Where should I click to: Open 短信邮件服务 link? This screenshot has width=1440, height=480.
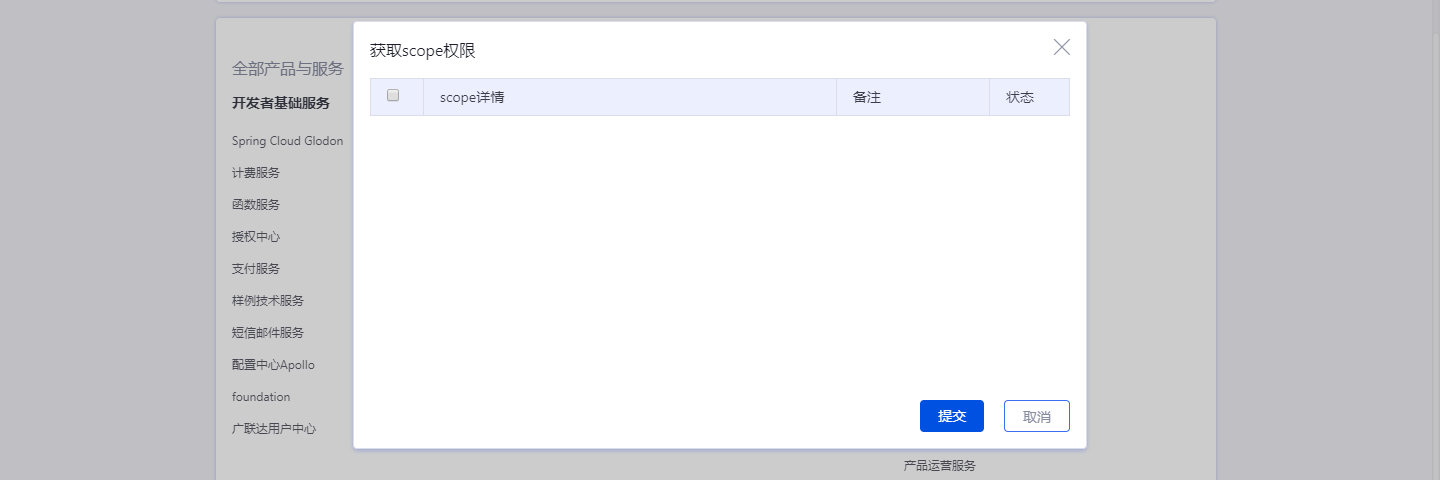point(268,333)
